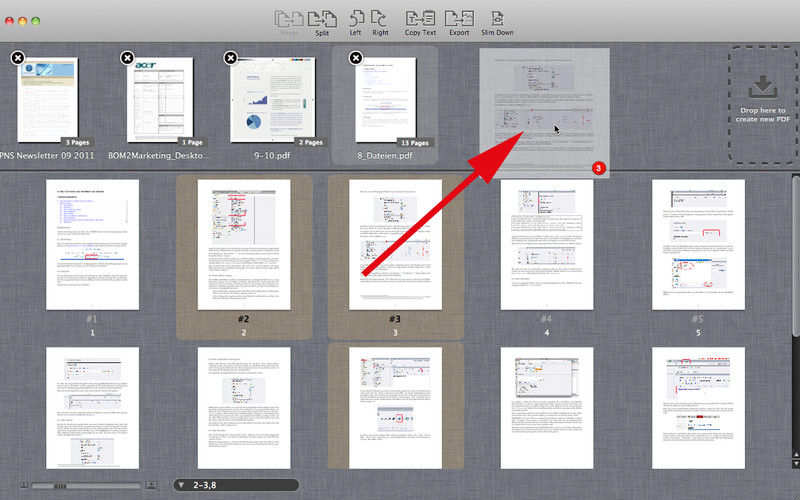The image size is (800, 500).
Task: Click the page range field showing 2-3,8
Action: coord(237,485)
